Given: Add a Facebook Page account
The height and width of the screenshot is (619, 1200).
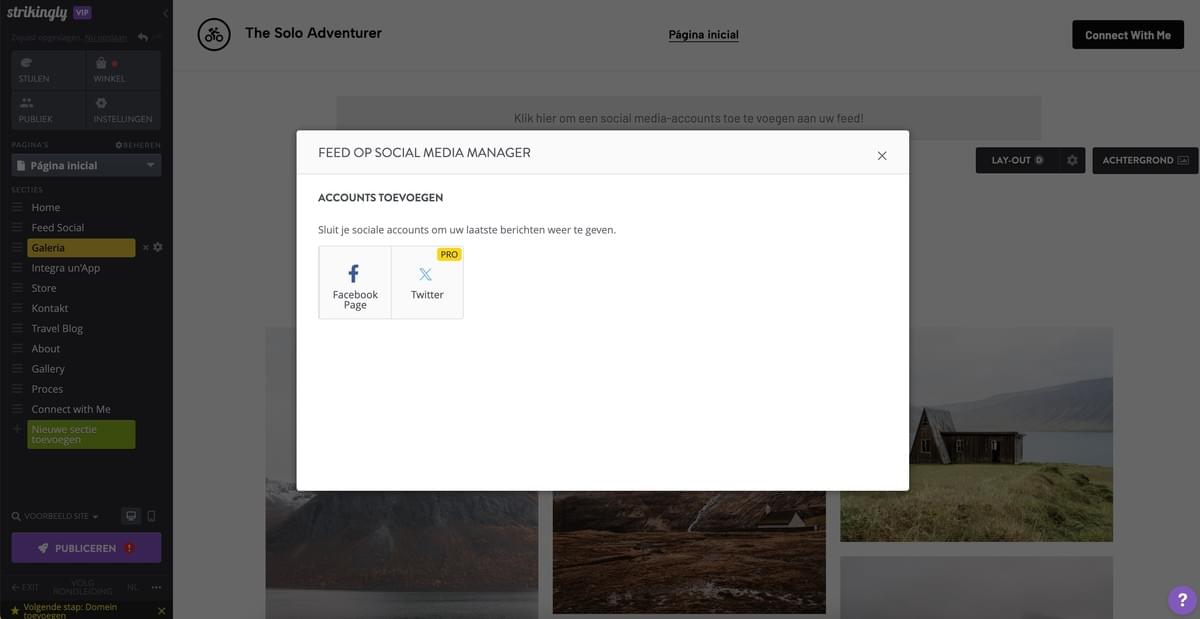Looking at the screenshot, I should (355, 282).
